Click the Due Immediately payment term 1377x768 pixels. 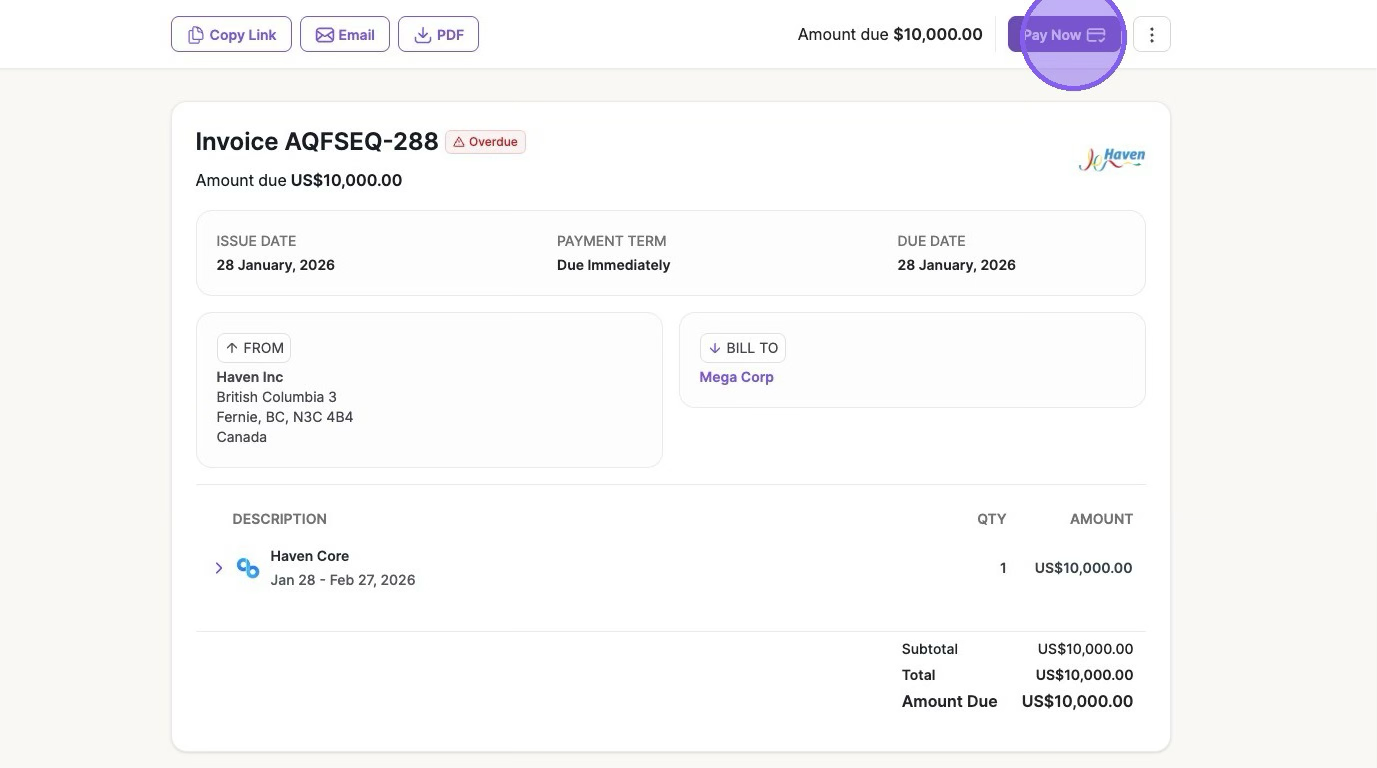coord(613,265)
